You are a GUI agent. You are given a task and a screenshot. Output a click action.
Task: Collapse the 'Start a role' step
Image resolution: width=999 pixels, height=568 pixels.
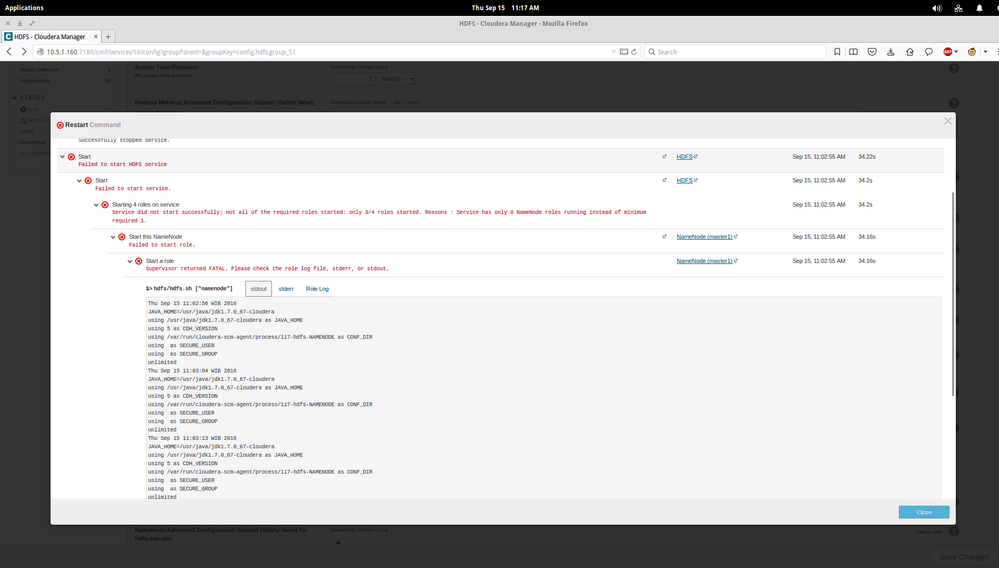pyautogui.click(x=130, y=261)
